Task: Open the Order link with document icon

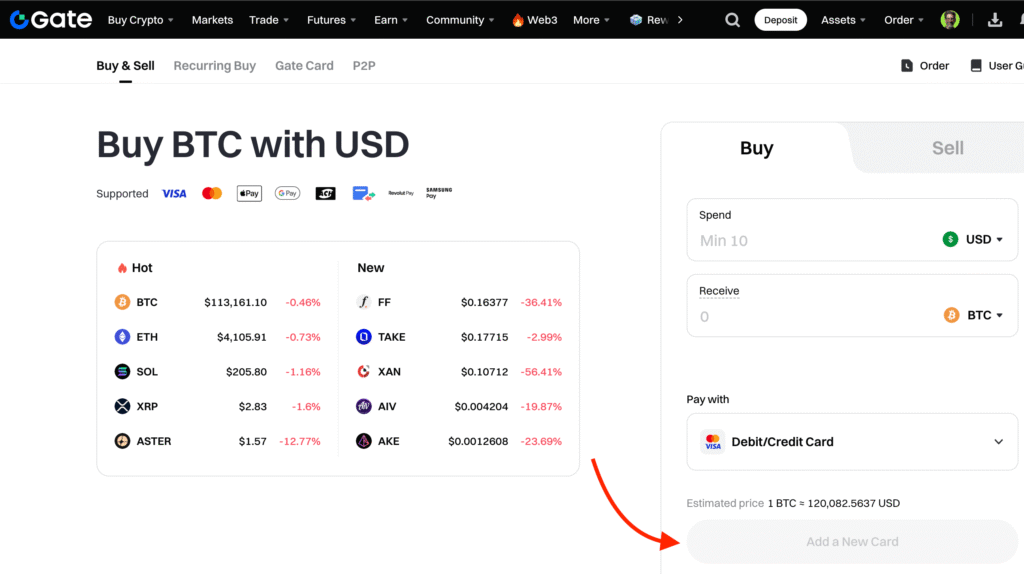Action: coord(925,66)
